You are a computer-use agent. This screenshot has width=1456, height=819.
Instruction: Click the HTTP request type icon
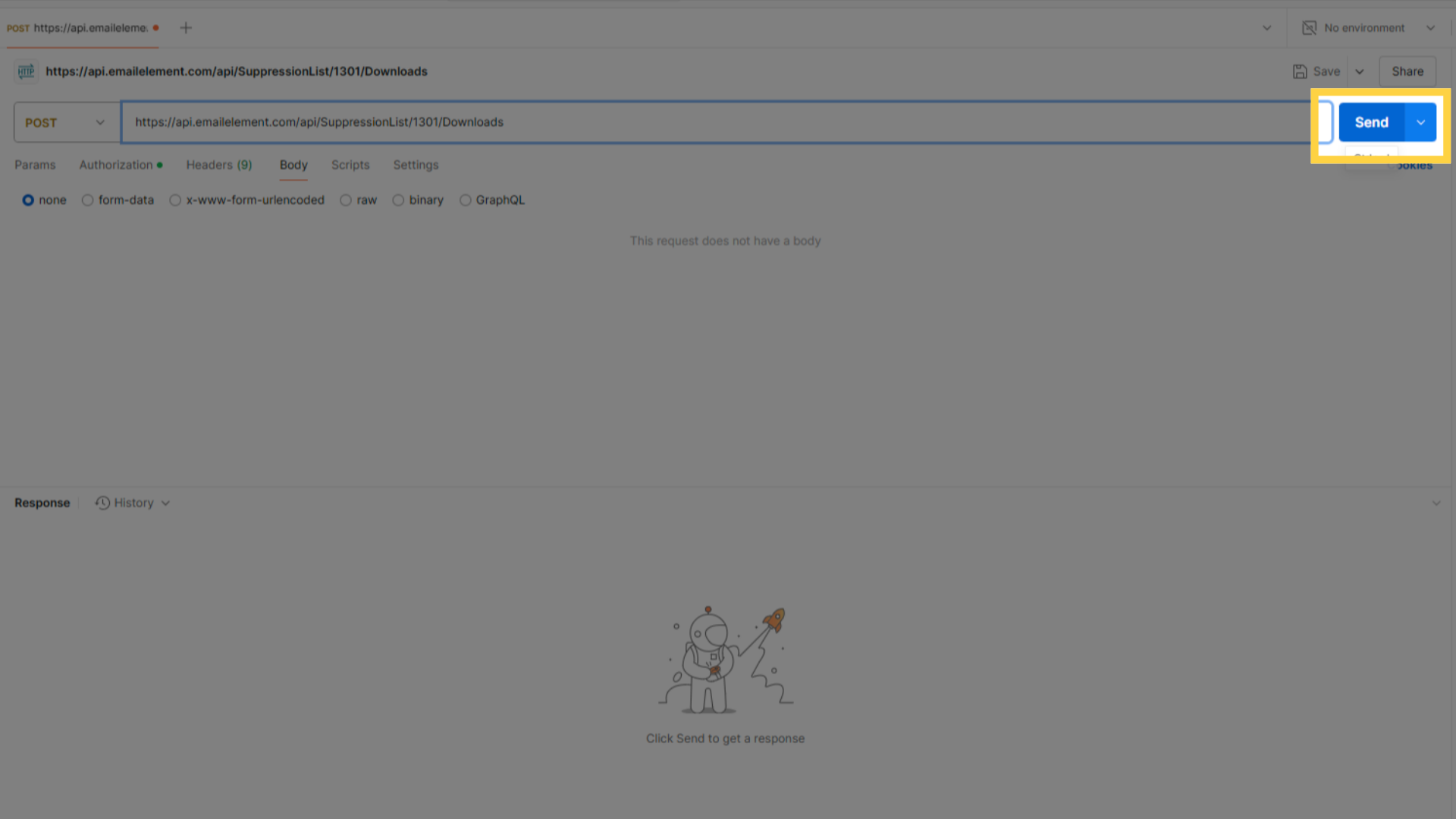[27, 71]
